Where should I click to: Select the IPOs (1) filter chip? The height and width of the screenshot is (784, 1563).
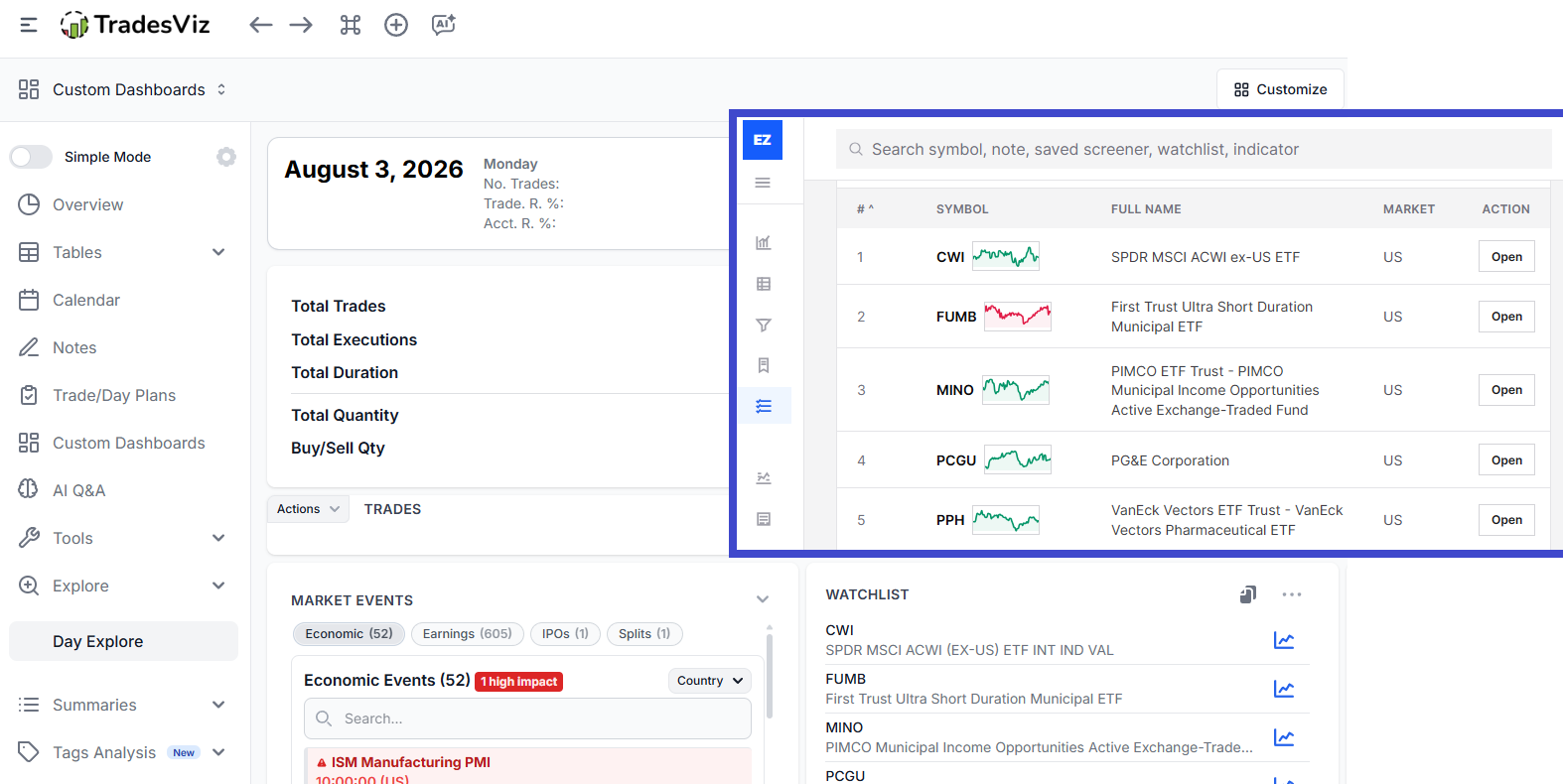pyautogui.click(x=565, y=634)
